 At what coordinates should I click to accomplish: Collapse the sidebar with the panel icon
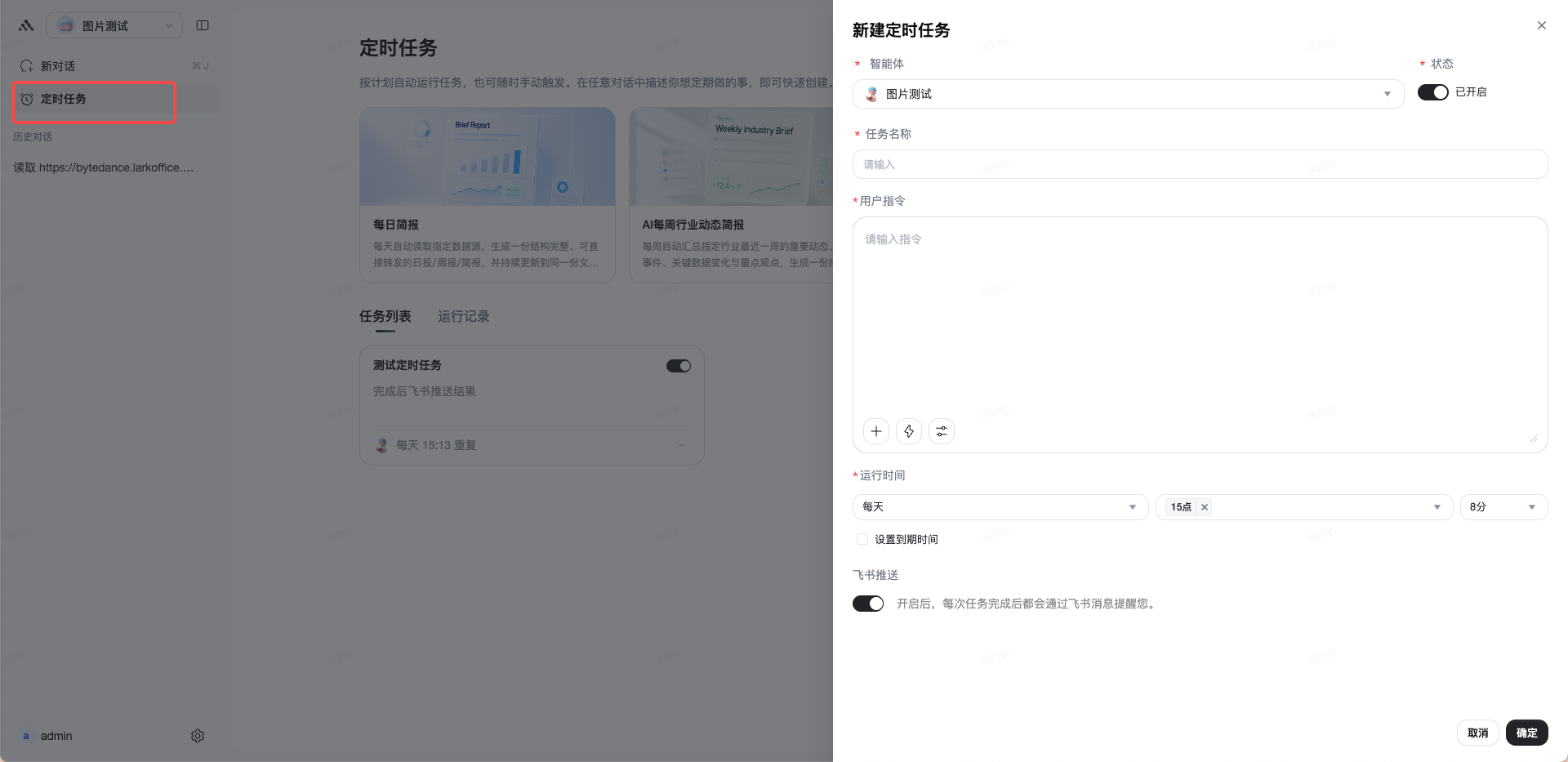[x=203, y=25]
